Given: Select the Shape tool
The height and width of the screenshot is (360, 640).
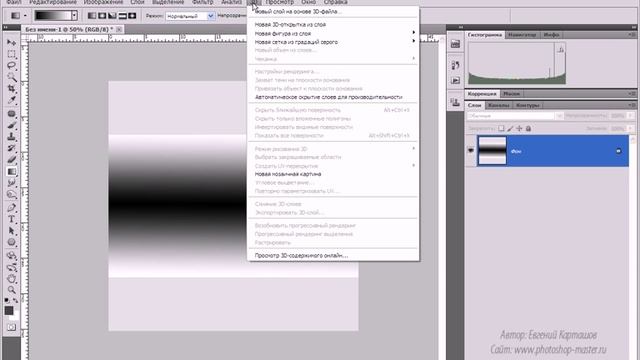Looking at the screenshot, I should pyautogui.click(x=11, y=242).
